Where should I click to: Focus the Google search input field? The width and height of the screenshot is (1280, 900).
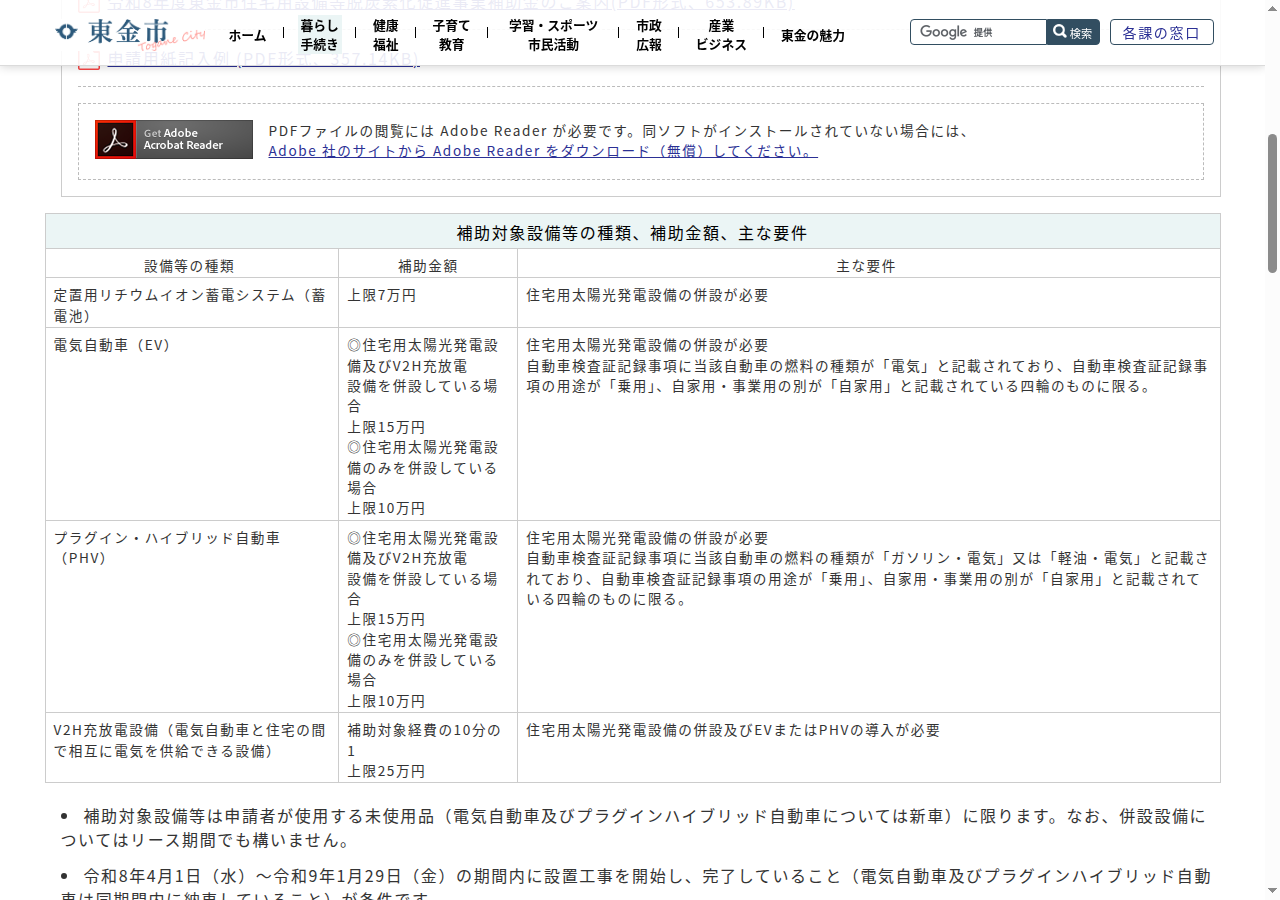click(x=978, y=32)
